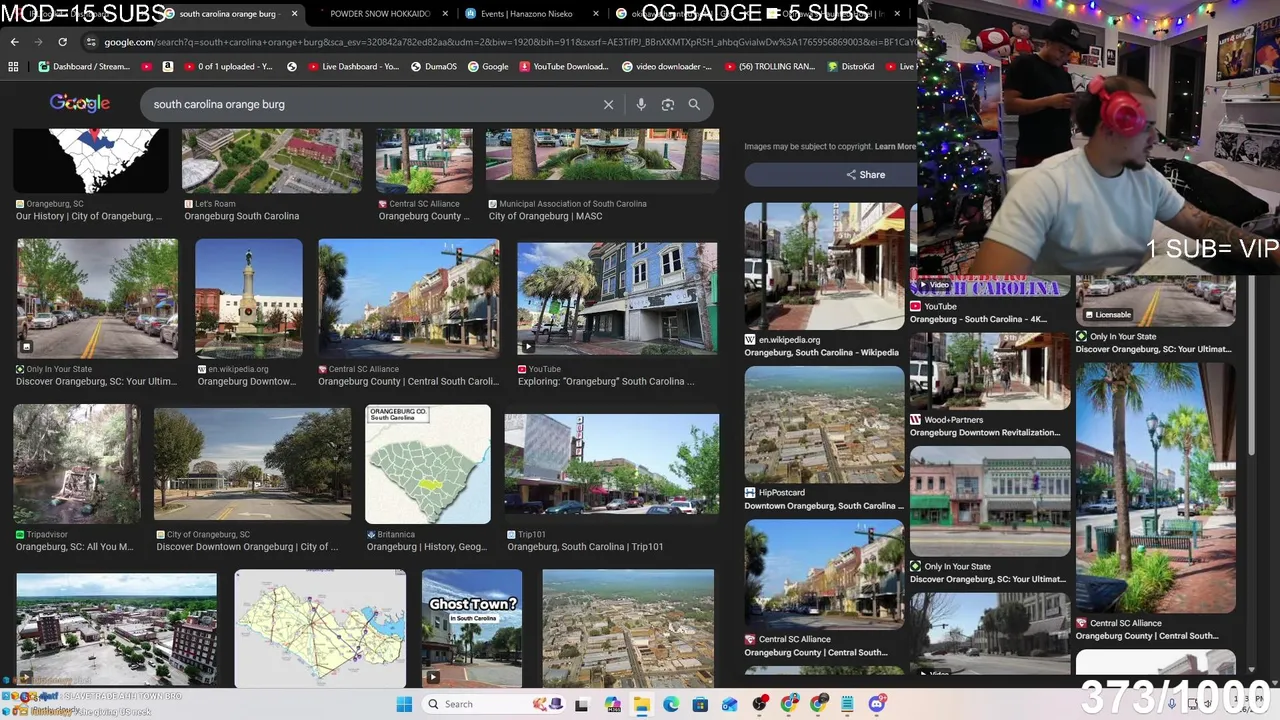Open Trip101 Orangeburg street image

612,465
